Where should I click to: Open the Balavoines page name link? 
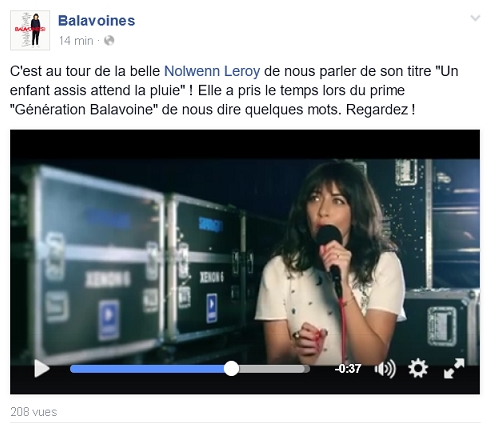click(96, 21)
